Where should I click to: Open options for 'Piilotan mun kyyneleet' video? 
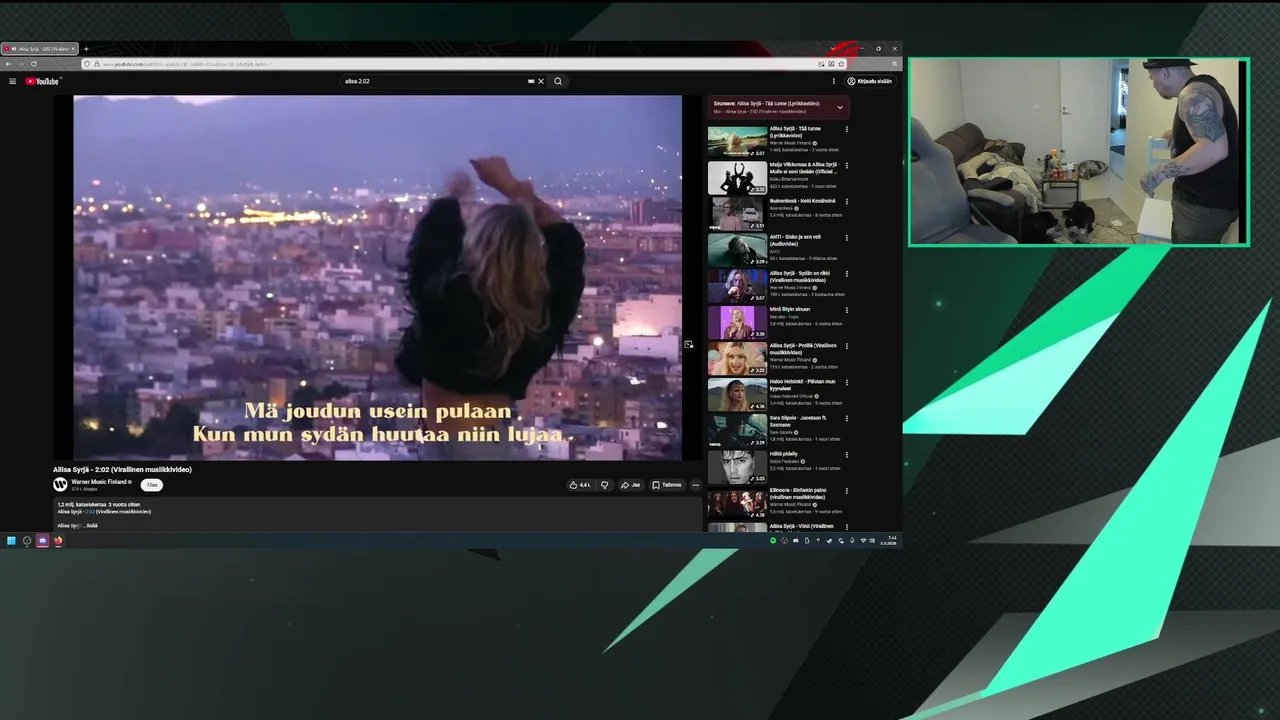pyautogui.click(x=847, y=382)
